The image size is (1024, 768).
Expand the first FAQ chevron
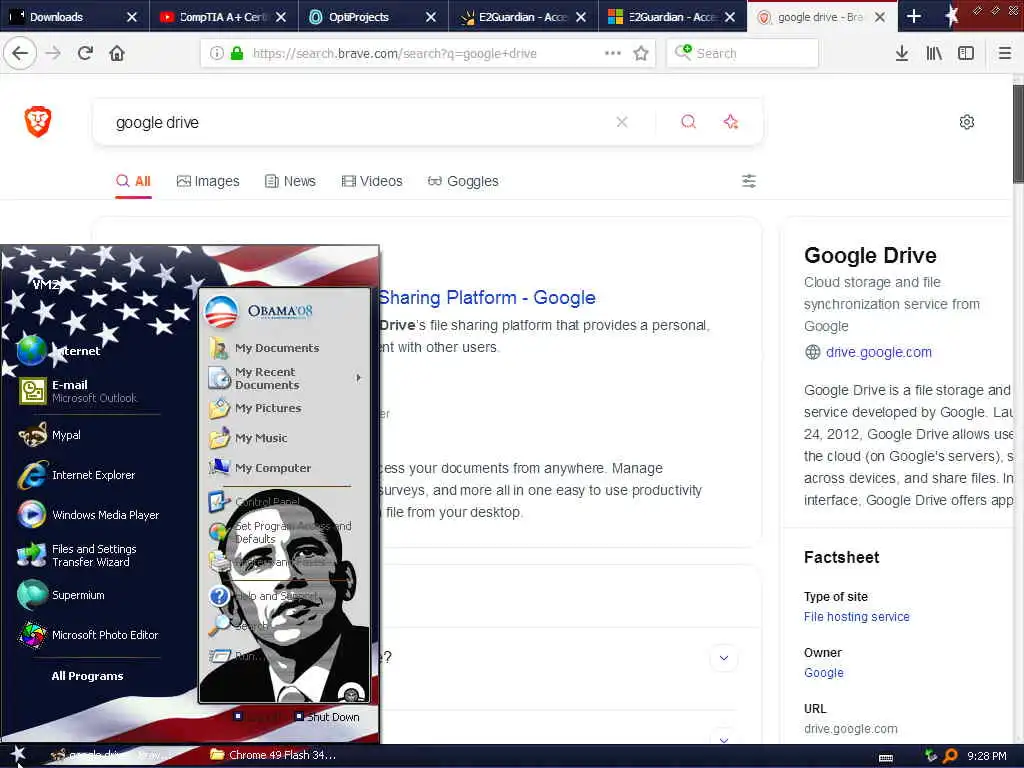point(724,658)
